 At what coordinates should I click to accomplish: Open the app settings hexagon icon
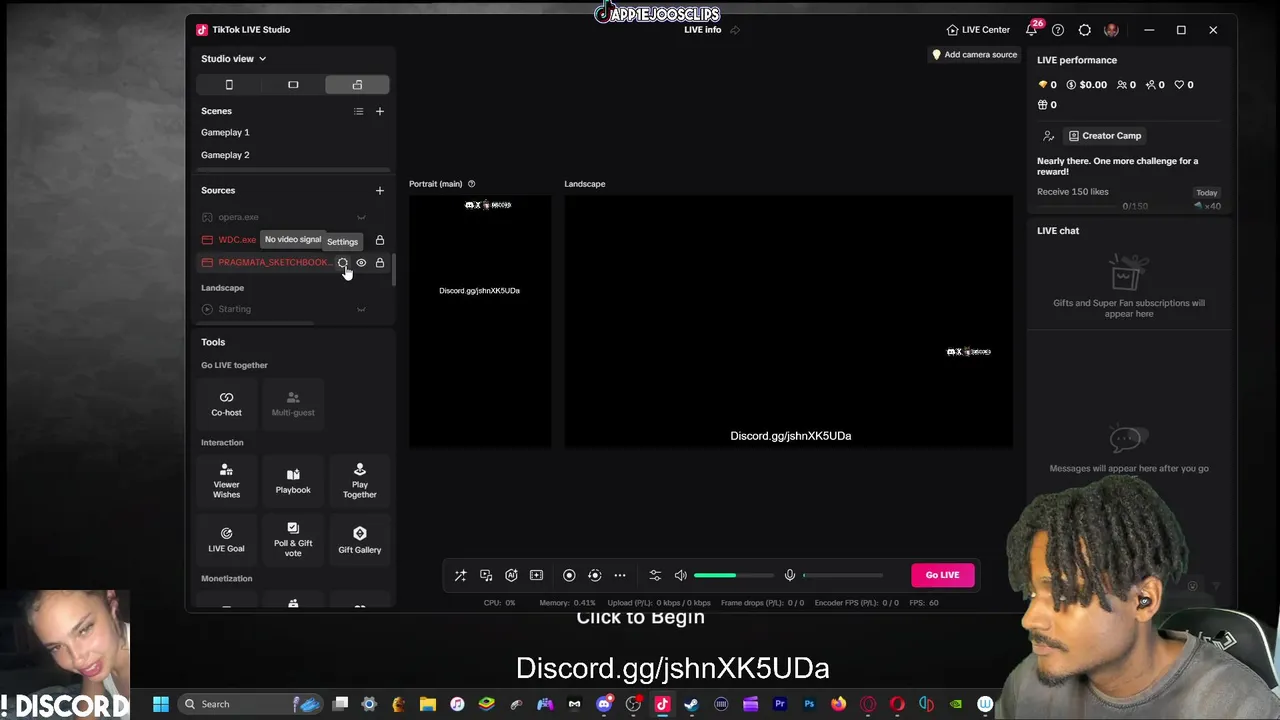[x=1084, y=30]
